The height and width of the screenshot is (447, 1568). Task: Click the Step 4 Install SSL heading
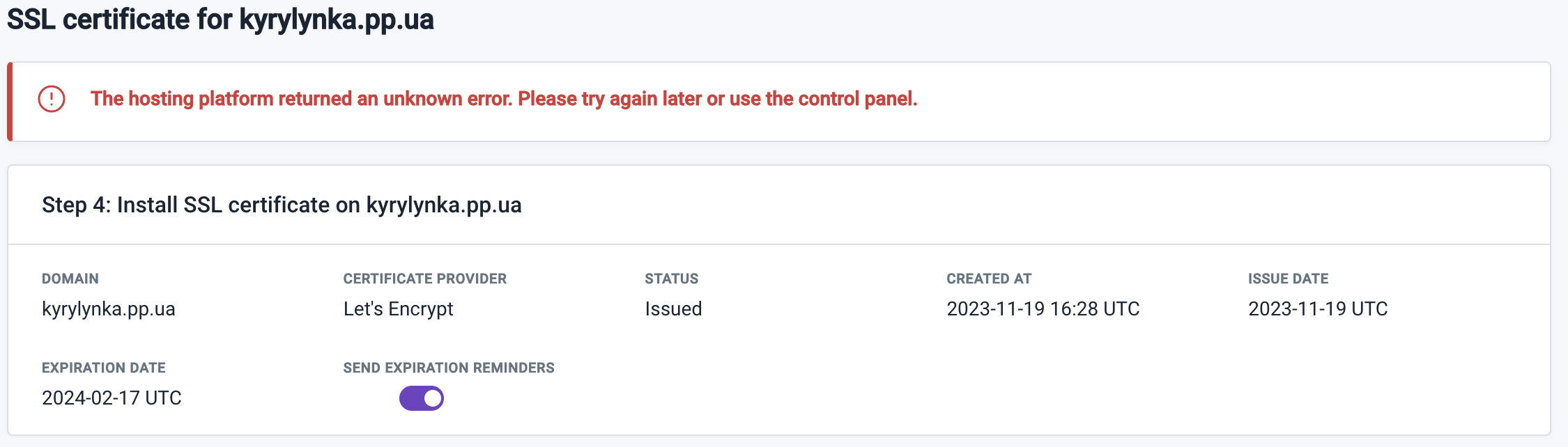pos(282,205)
